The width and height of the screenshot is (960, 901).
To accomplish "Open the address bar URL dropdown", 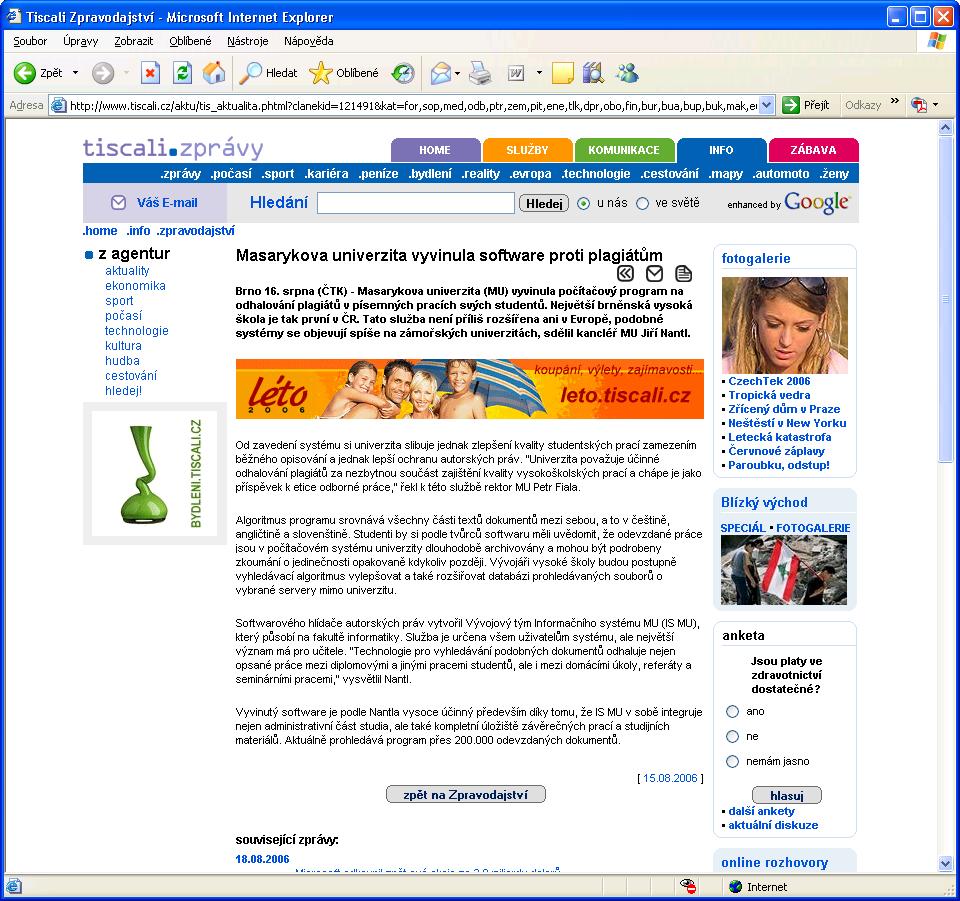I will (766, 105).
